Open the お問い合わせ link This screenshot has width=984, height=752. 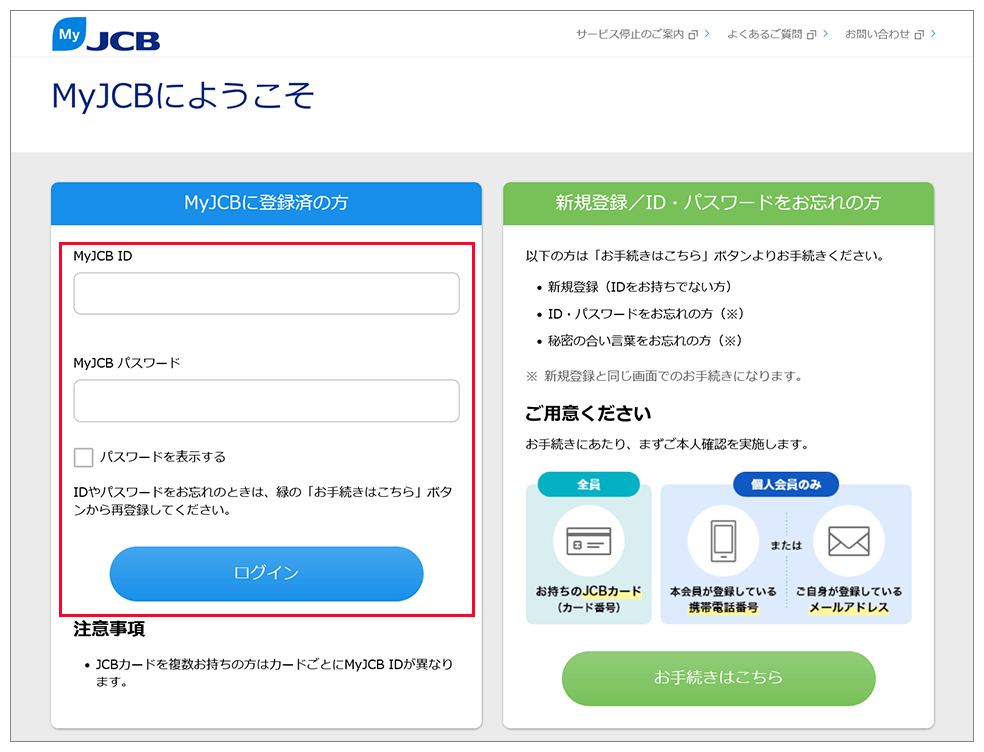(x=877, y=34)
